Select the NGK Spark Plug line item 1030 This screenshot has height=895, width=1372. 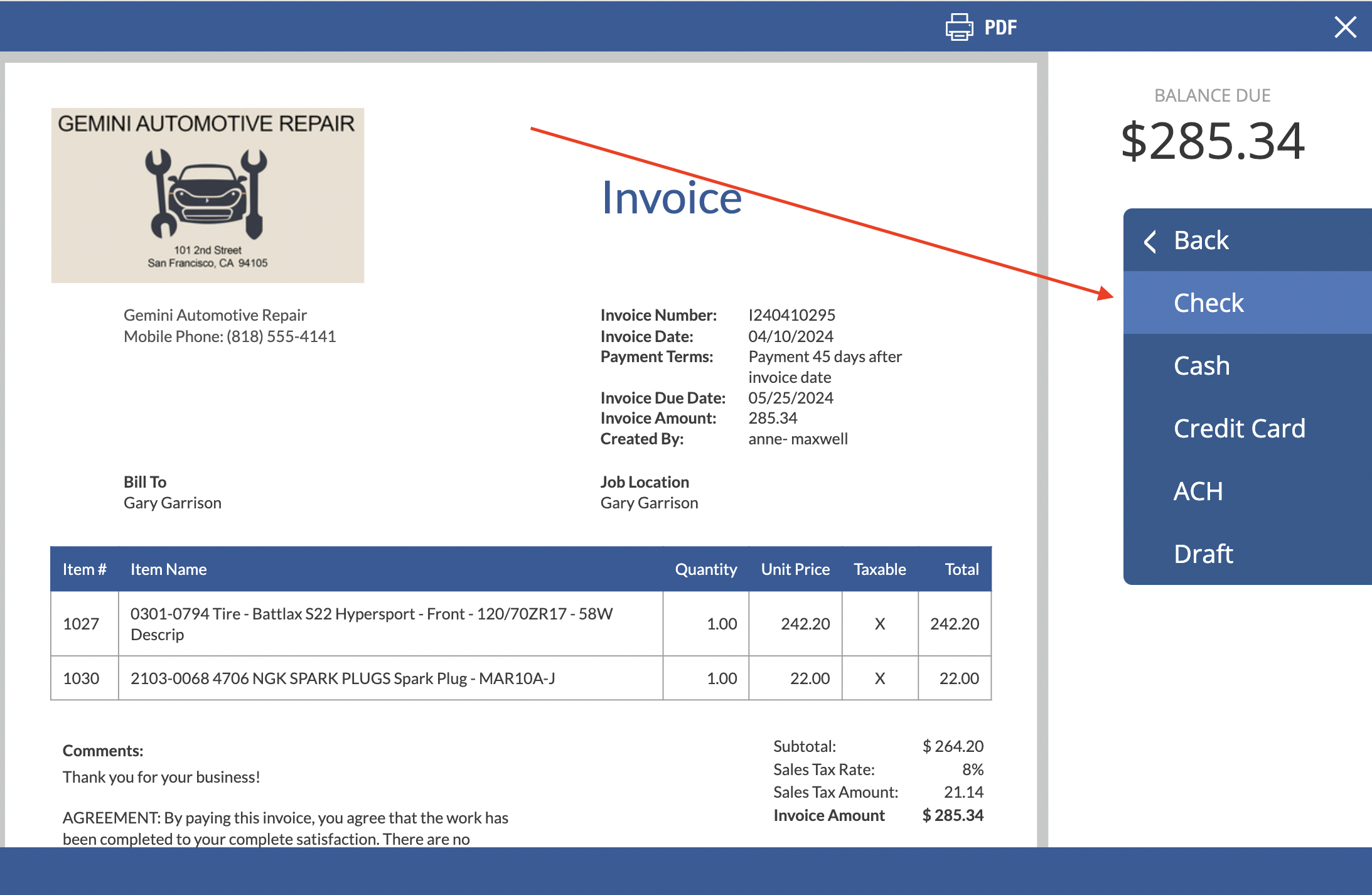(x=344, y=678)
